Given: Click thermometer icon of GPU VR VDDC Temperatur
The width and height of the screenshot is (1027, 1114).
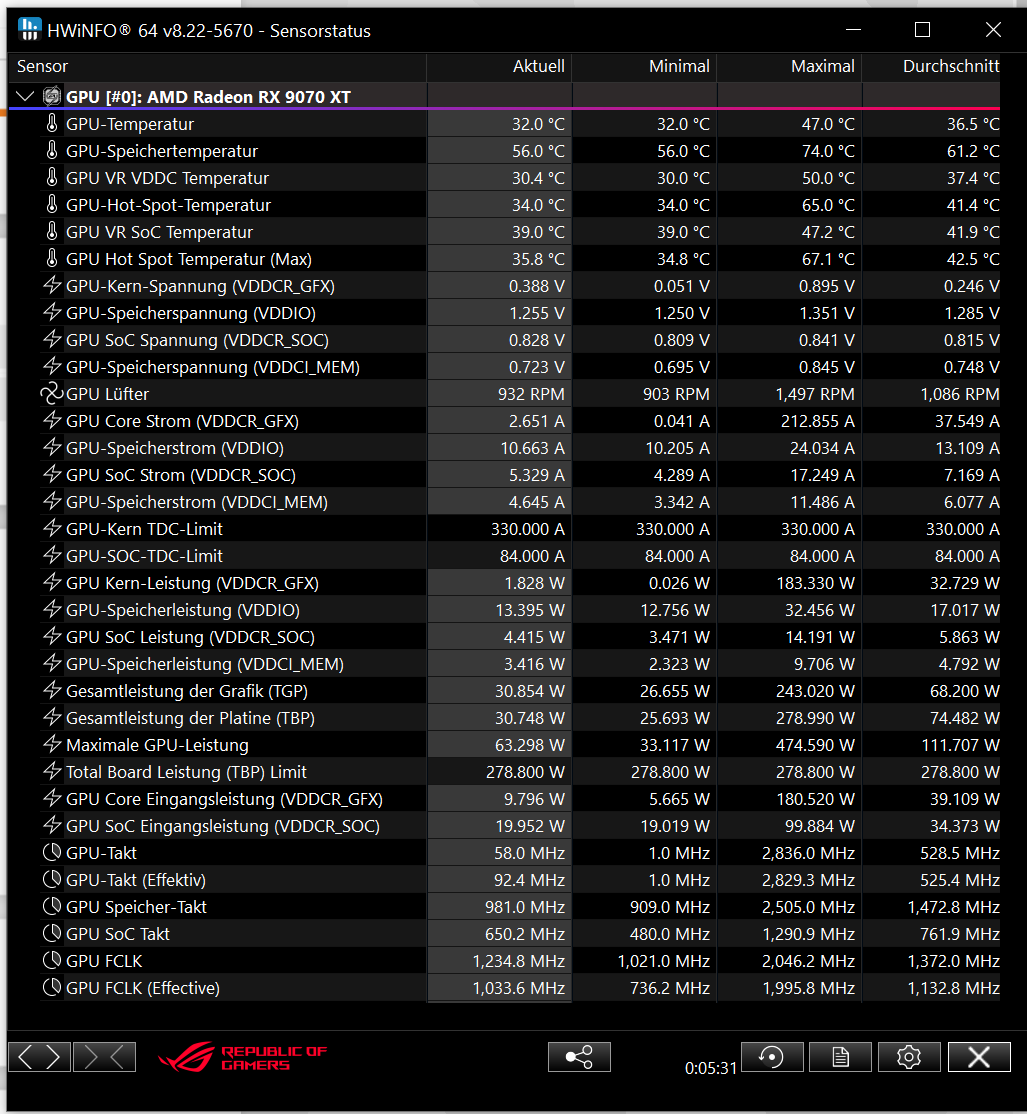Looking at the screenshot, I should pos(52,178).
